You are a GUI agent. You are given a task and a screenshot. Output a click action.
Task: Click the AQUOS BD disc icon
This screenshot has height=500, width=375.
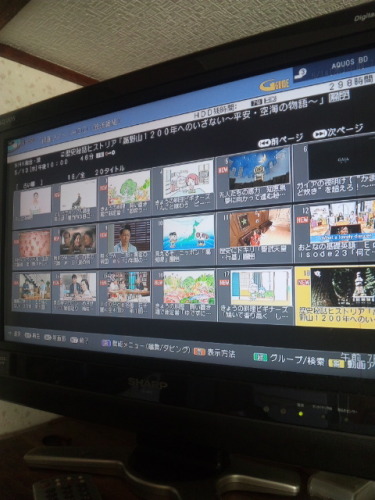point(300,73)
